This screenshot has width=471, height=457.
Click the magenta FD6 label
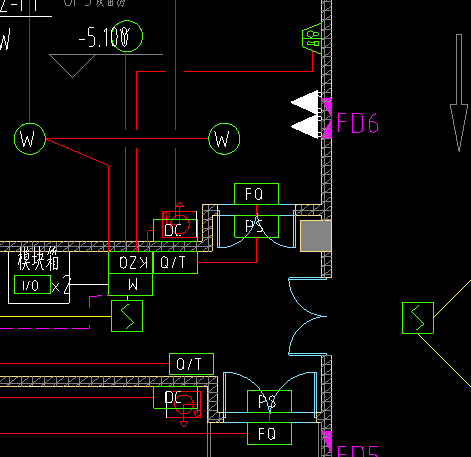pyautogui.click(x=358, y=123)
